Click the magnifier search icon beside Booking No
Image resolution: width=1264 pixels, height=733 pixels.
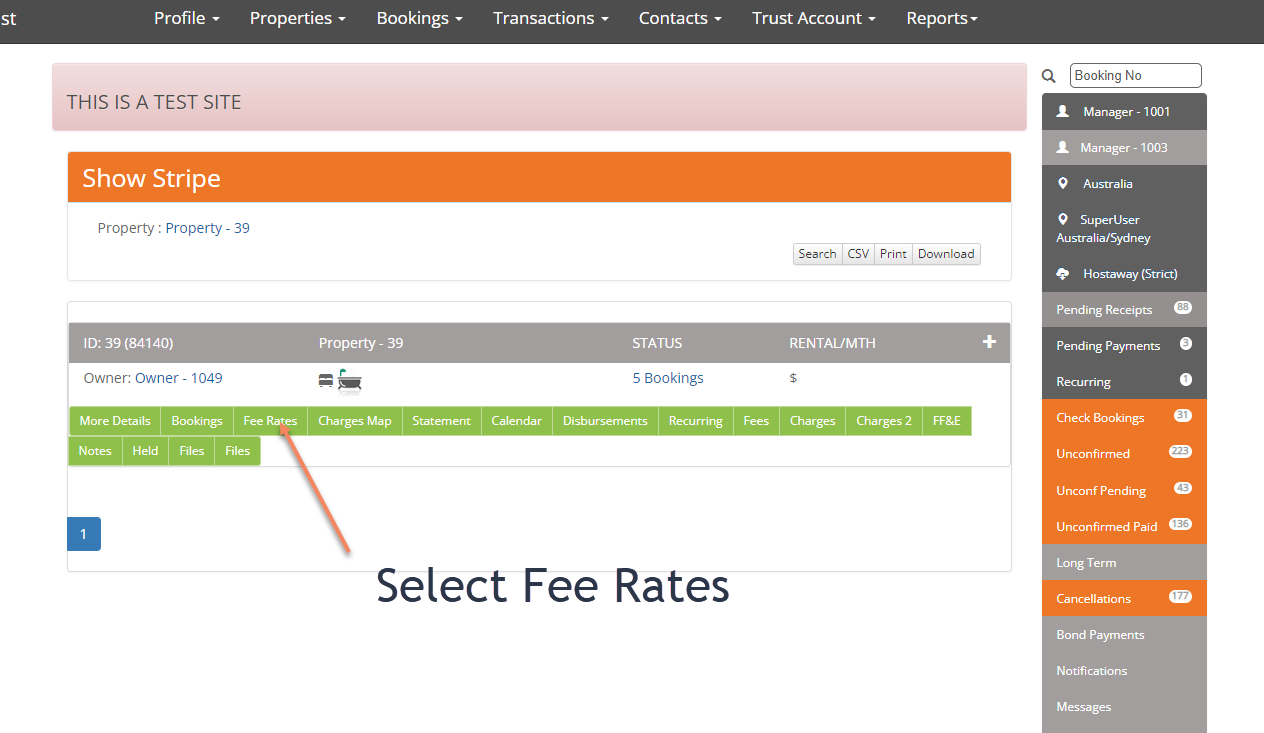pos(1048,76)
